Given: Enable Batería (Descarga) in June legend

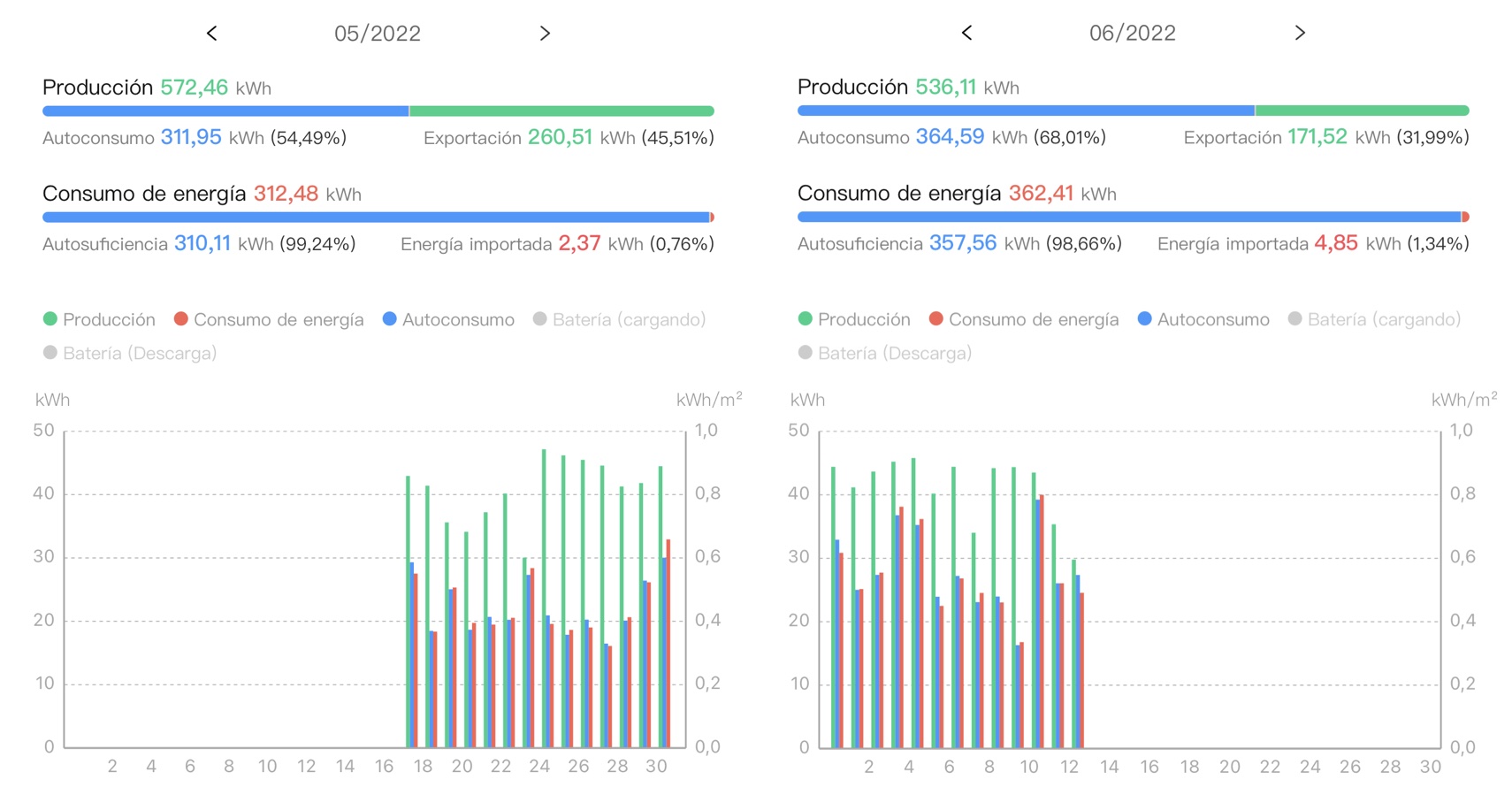Looking at the screenshot, I should 885,353.
